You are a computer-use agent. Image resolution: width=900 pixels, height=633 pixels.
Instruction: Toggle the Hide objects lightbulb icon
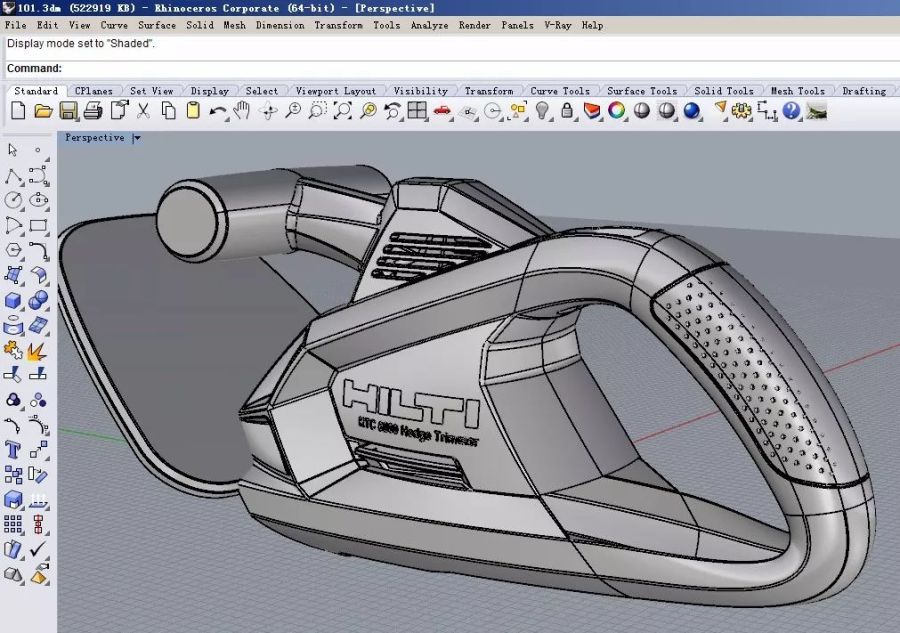543,111
